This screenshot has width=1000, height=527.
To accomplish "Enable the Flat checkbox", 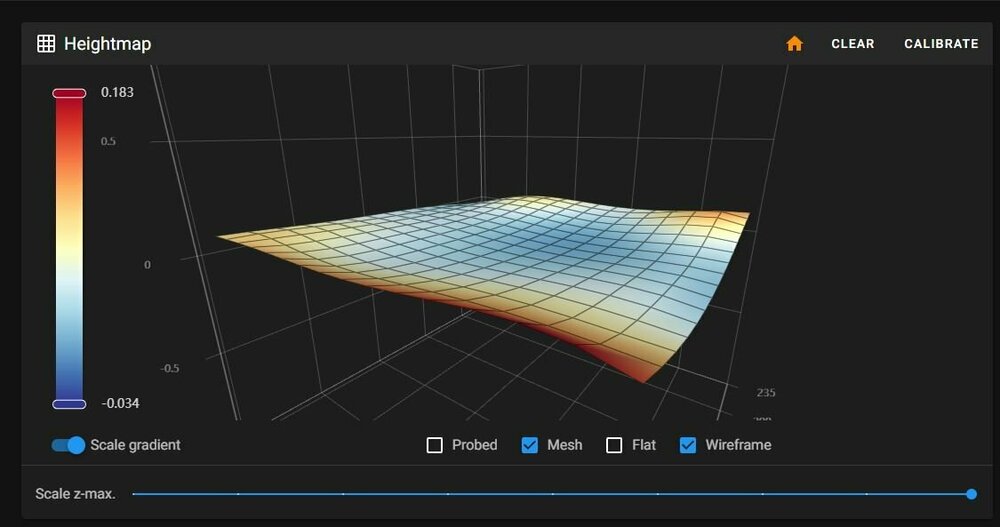I will pos(614,445).
